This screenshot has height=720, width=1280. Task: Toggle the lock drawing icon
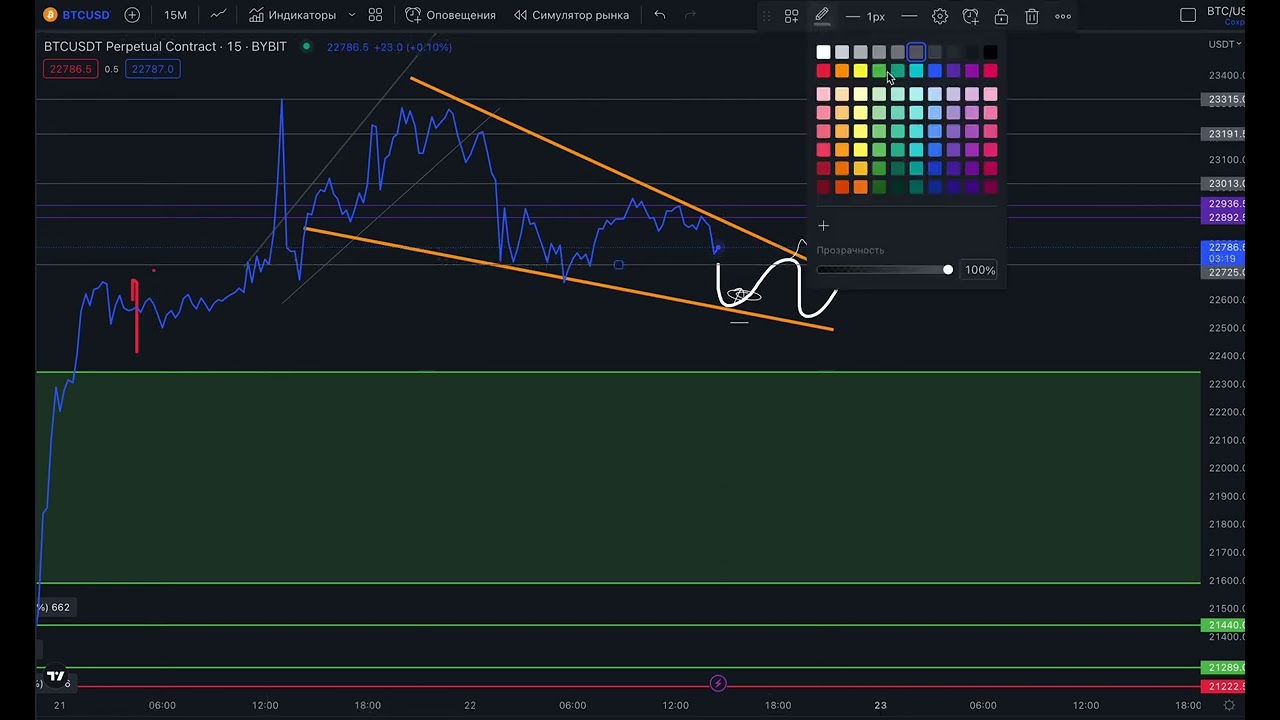pos(1001,16)
